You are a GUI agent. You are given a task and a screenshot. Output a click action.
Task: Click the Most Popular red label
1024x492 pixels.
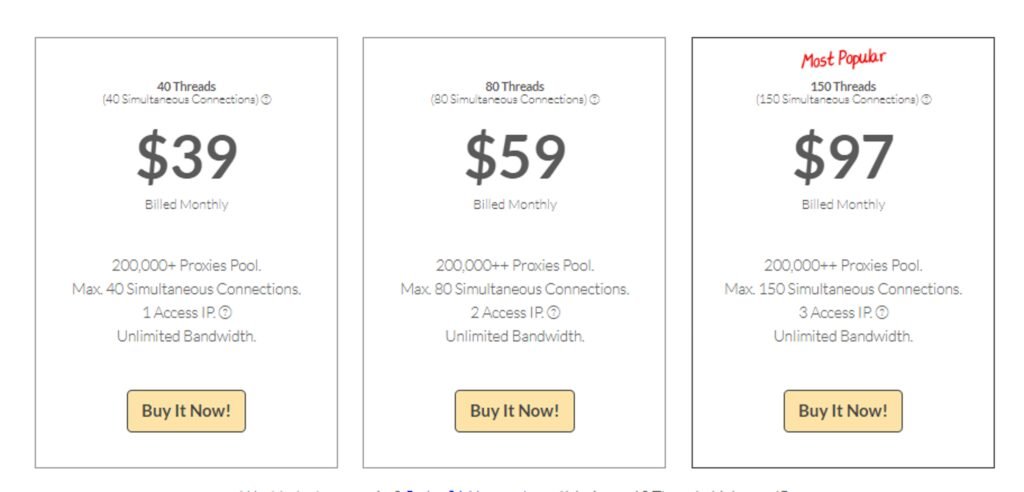[x=843, y=59]
